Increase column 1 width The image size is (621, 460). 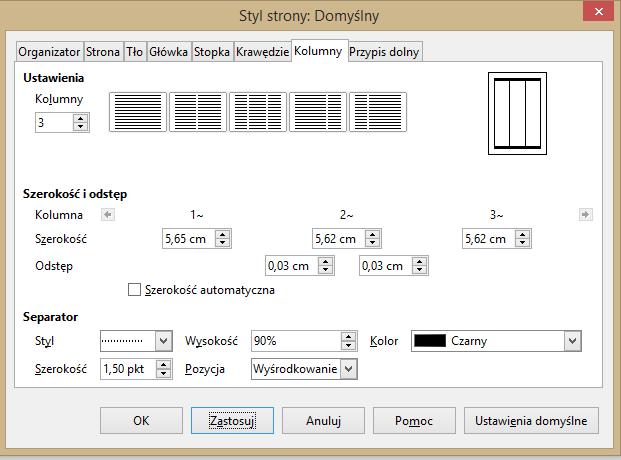point(223,235)
